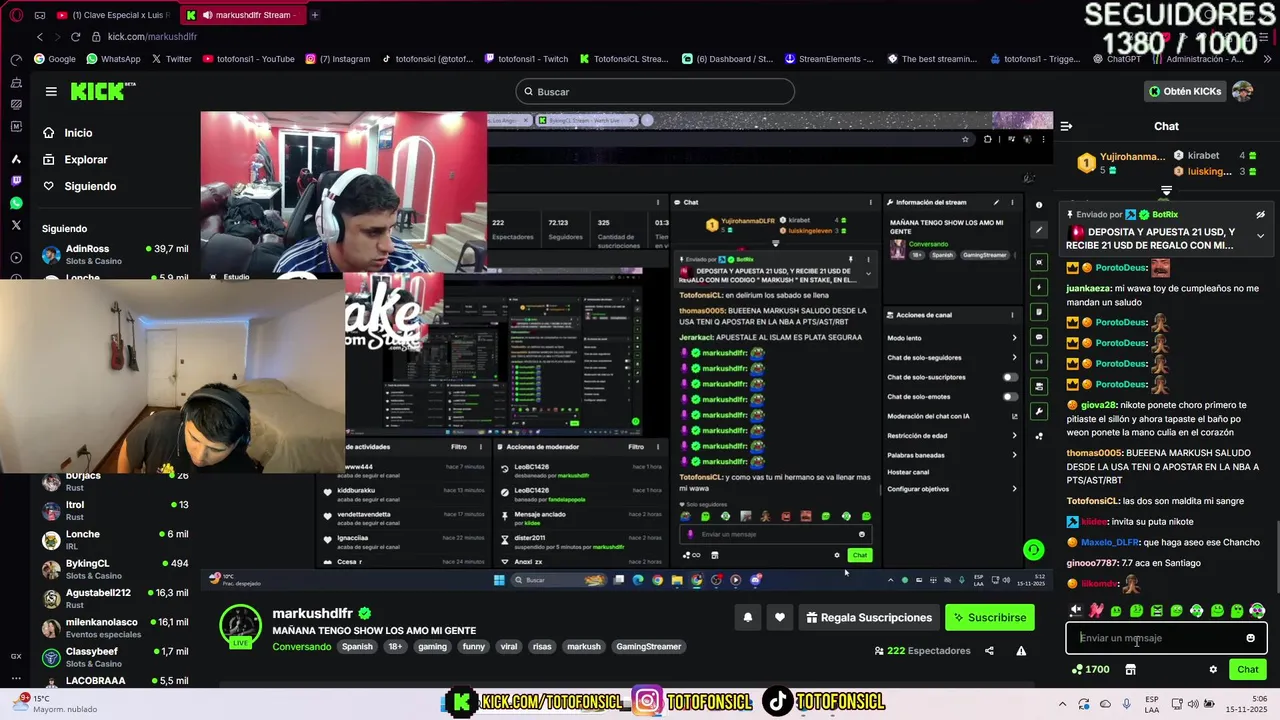The width and height of the screenshot is (1280, 720).
Task: Open the Kick hamburger menu
Action: (x=51, y=91)
